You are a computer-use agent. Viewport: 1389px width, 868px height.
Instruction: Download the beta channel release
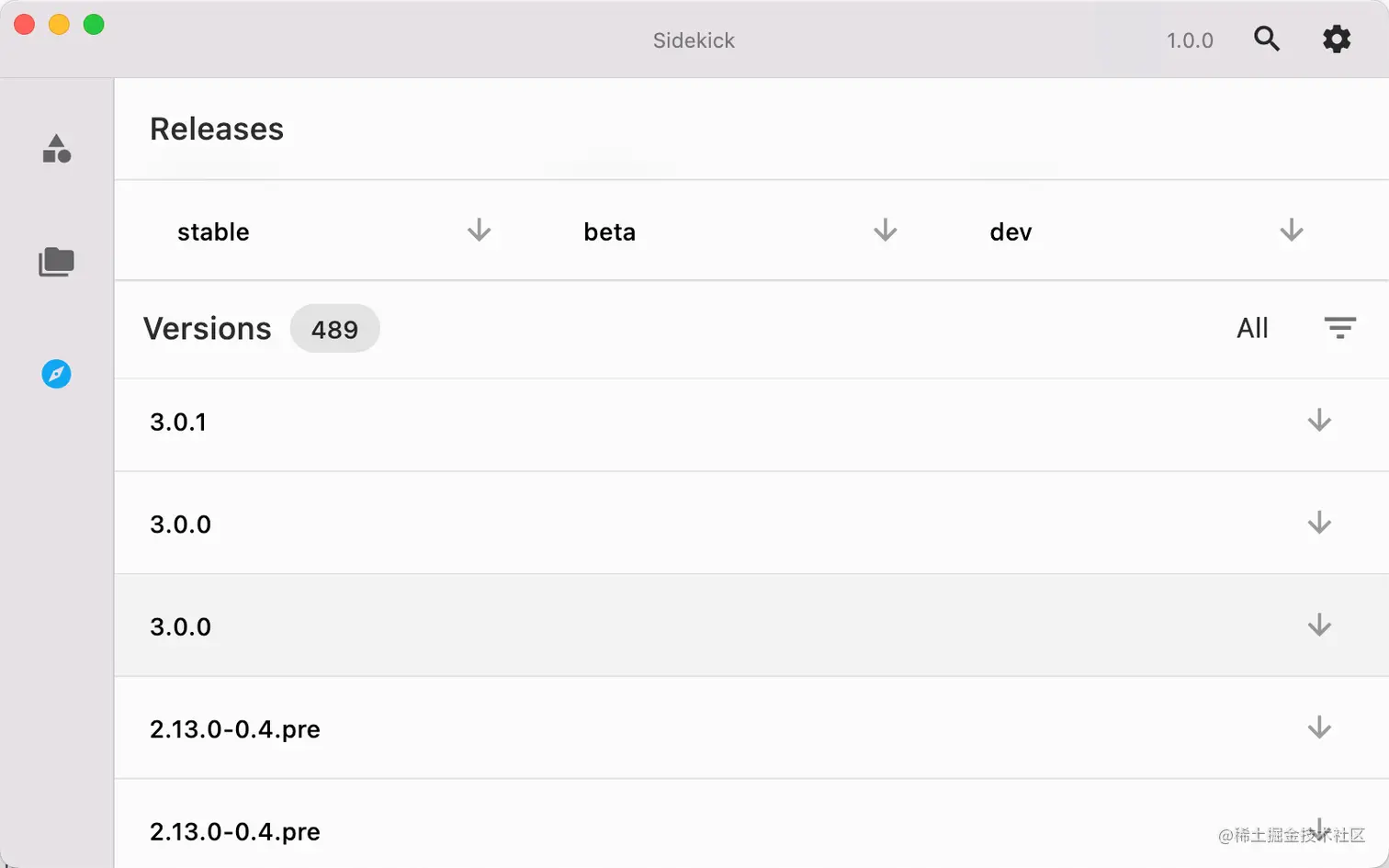[885, 231]
